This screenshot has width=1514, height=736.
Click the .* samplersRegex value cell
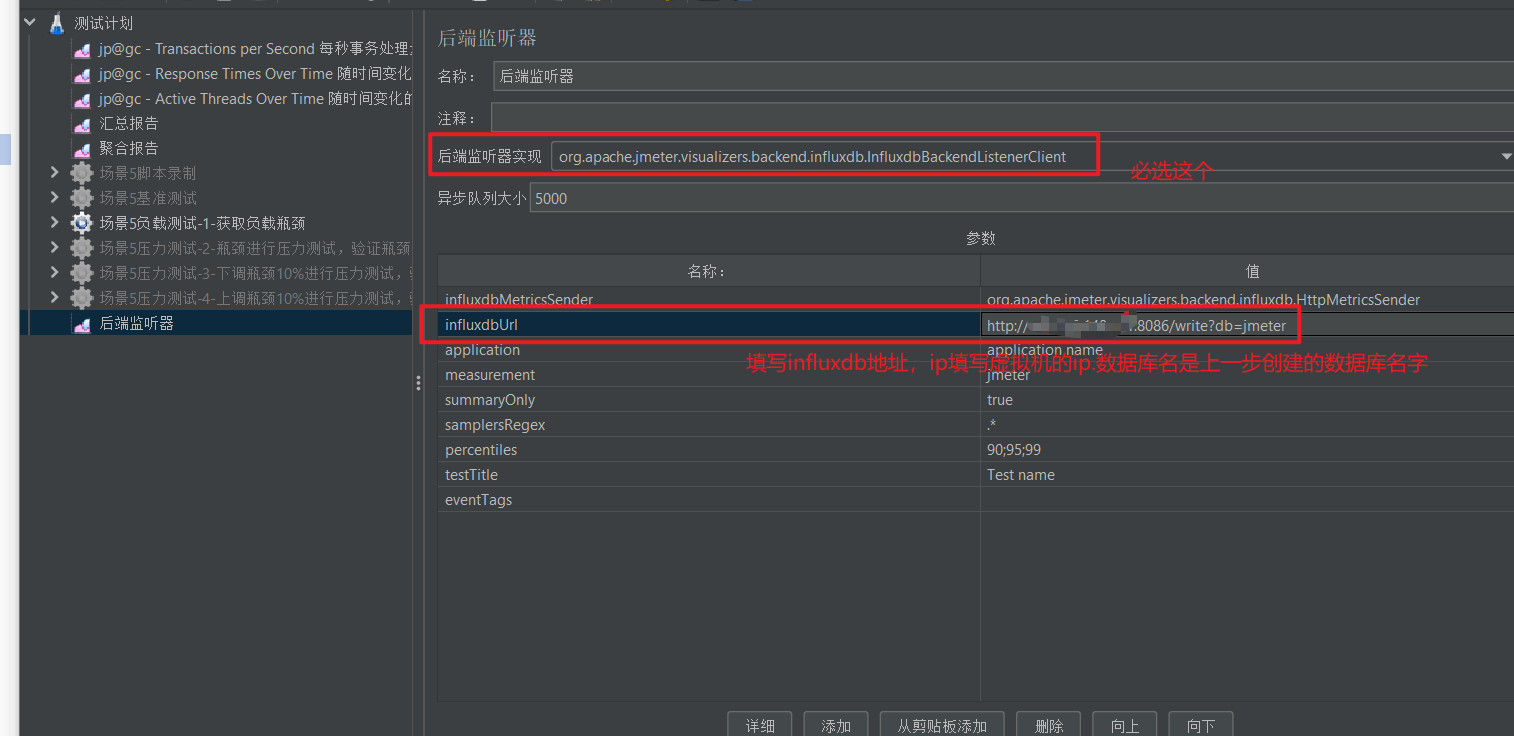pyautogui.click(x=1247, y=425)
